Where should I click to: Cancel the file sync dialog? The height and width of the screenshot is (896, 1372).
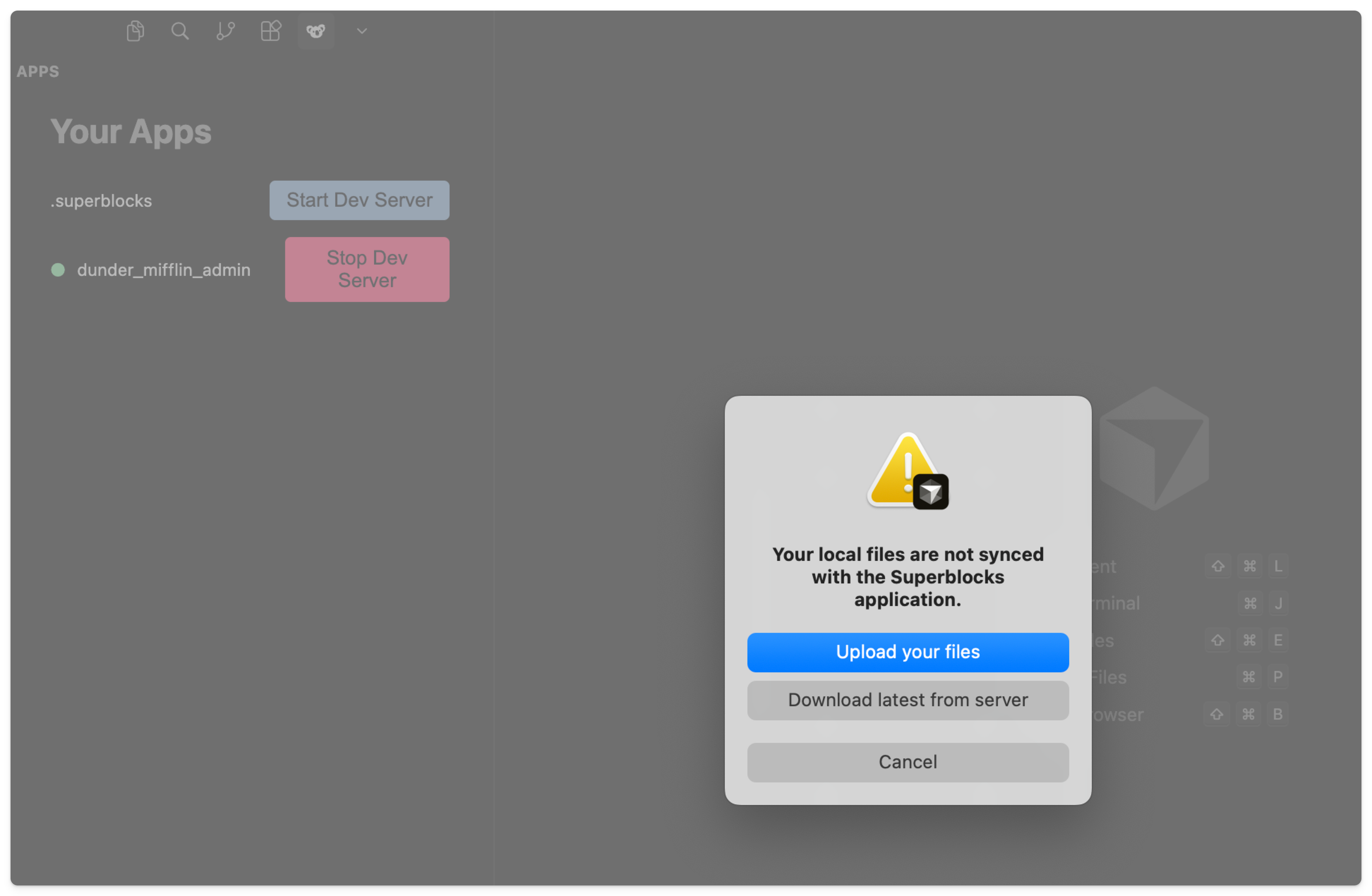tap(907, 761)
